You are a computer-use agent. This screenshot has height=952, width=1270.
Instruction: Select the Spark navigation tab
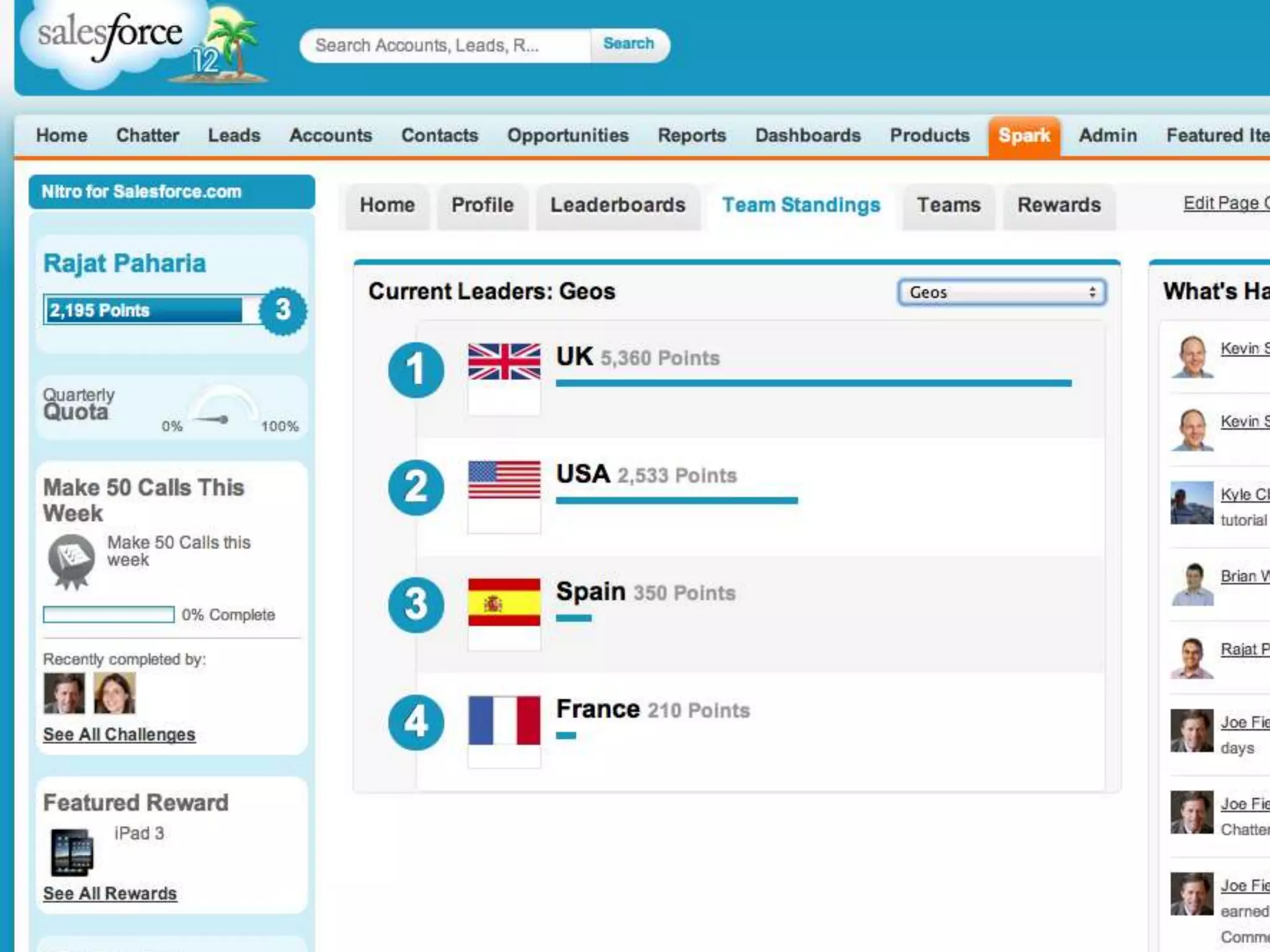coord(1024,136)
